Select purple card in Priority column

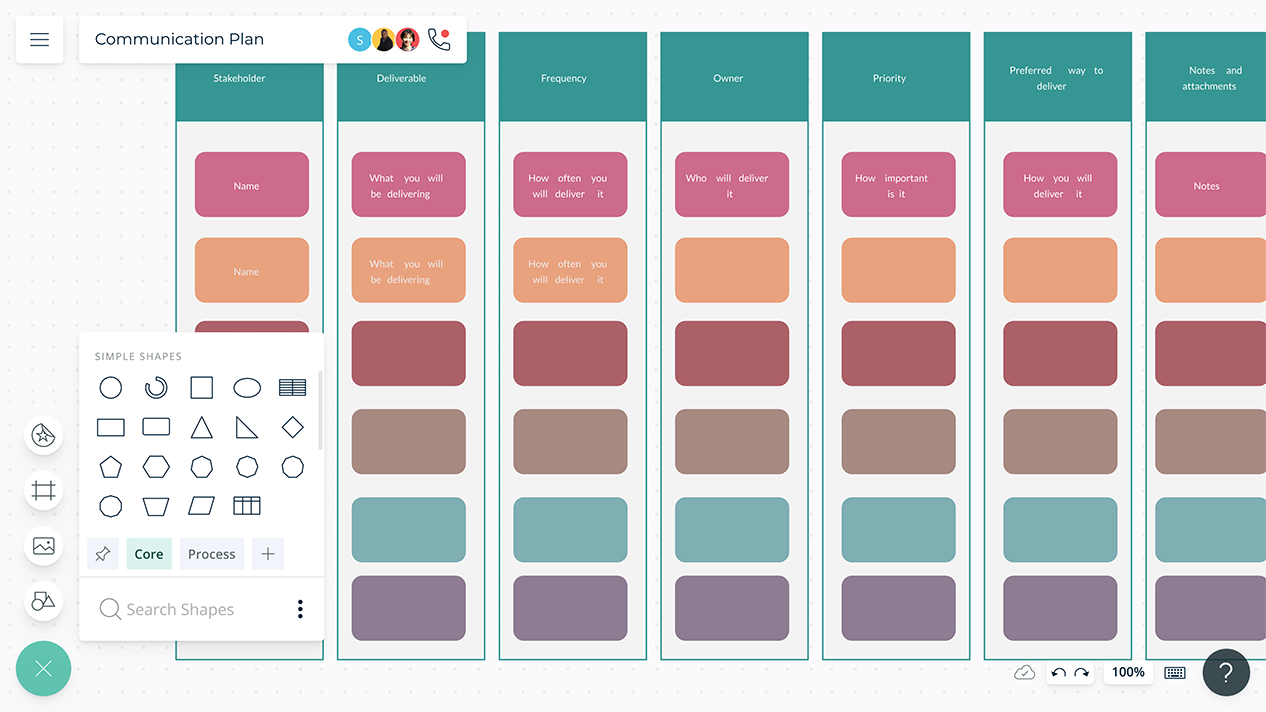coord(898,608)
